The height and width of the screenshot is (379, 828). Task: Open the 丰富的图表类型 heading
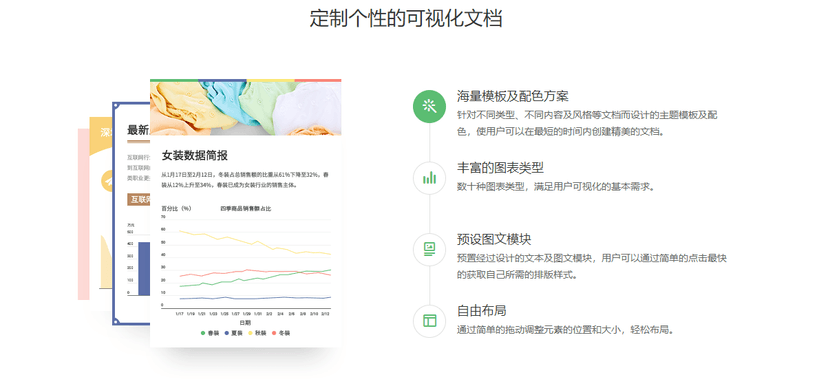coord(500,168)
